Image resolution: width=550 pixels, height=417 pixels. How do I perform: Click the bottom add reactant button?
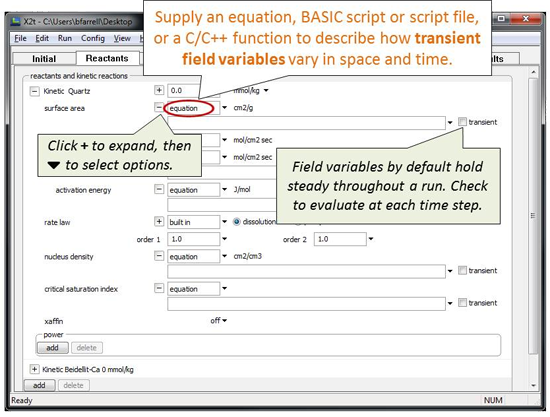tap(39, 385)
